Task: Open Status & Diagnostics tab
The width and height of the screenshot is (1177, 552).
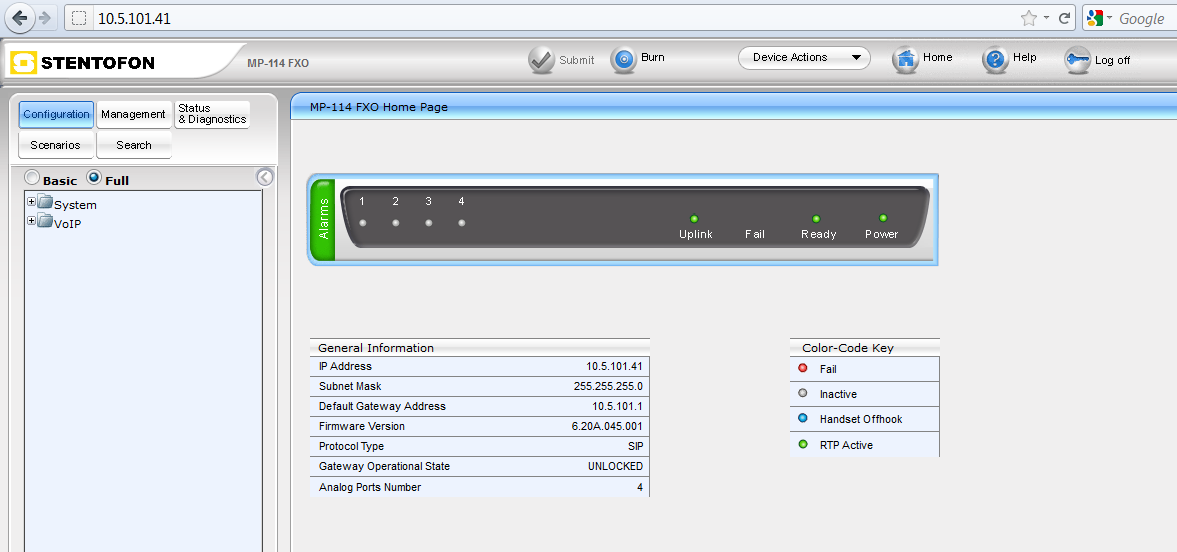Action: tap(212, 114)
